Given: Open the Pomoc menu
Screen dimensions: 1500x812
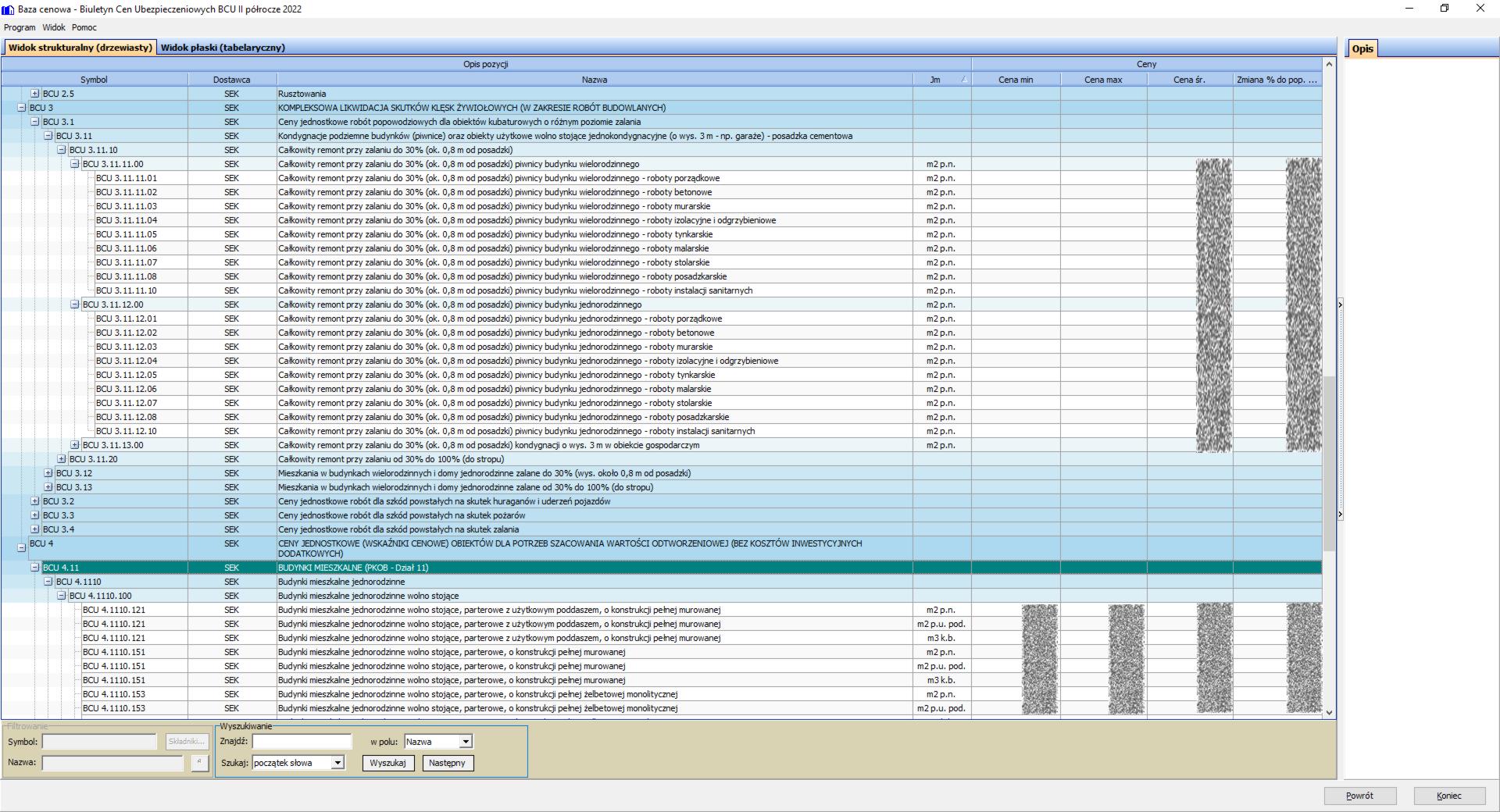Looking at the screenshot, I should pyautogui.click(x=84, y=27).
